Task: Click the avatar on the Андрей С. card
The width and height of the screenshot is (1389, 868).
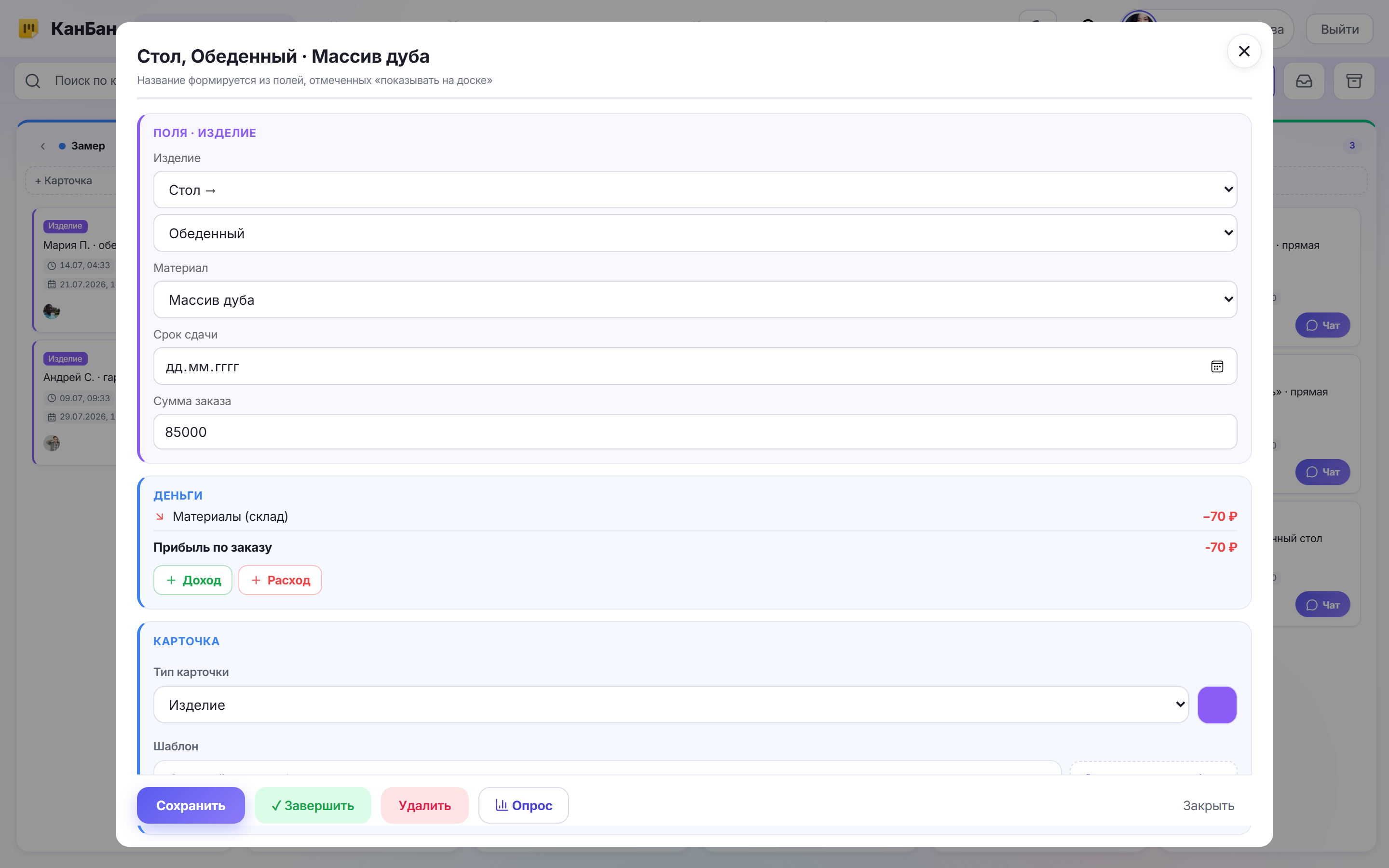Action: (x=52, y=443)
